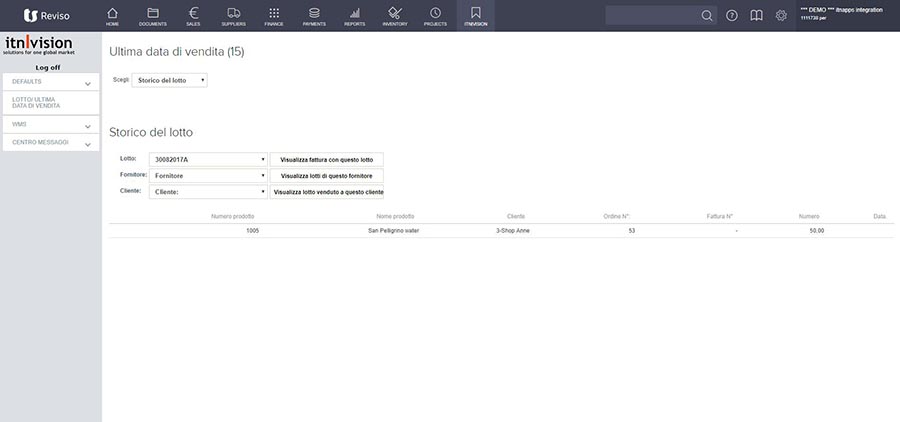Open the Projects clock icon

tap(435, 15)
